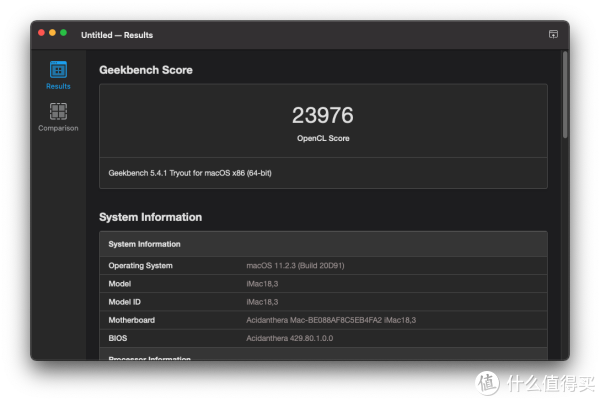Close the Geekbench results window

point(42,33)
